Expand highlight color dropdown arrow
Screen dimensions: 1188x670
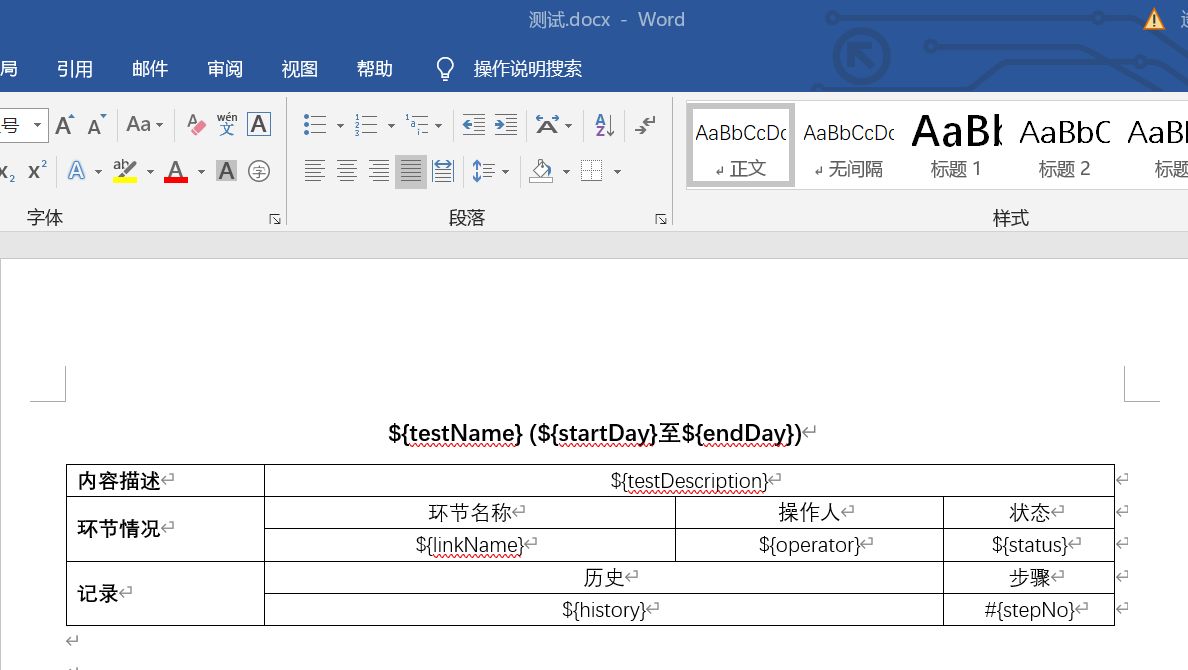coord(150,172)
